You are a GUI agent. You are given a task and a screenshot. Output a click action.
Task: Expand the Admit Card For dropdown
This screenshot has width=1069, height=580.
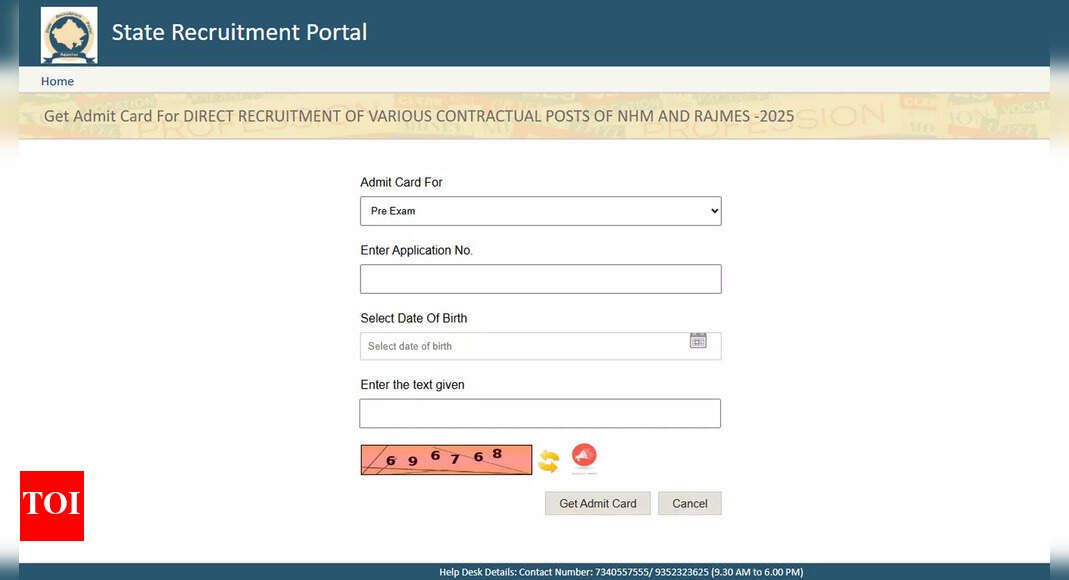click(540, 211)
